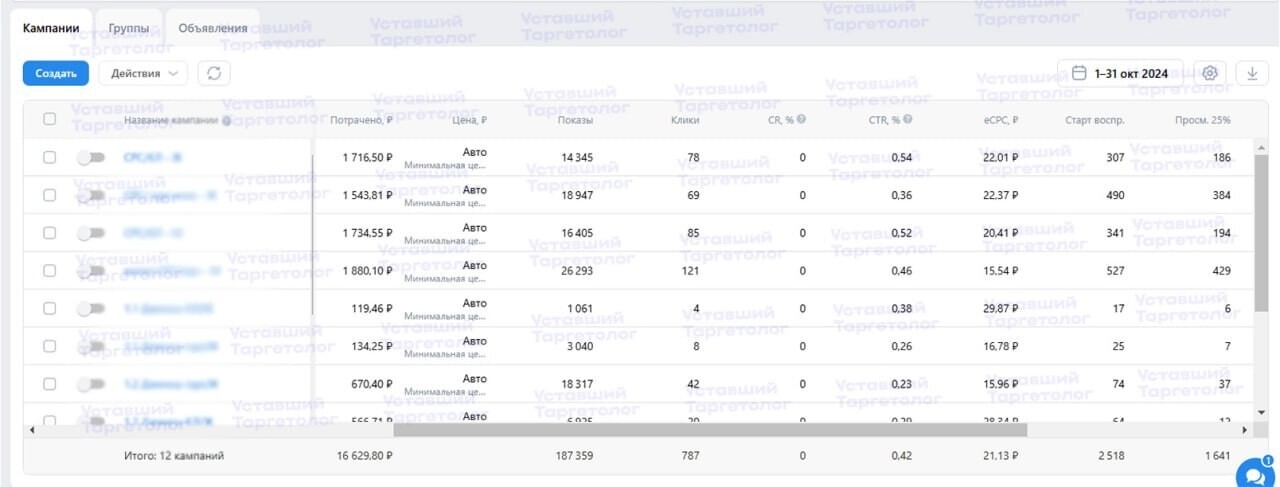
Task: Switch to the Группы tab
Action: [129, 28]
